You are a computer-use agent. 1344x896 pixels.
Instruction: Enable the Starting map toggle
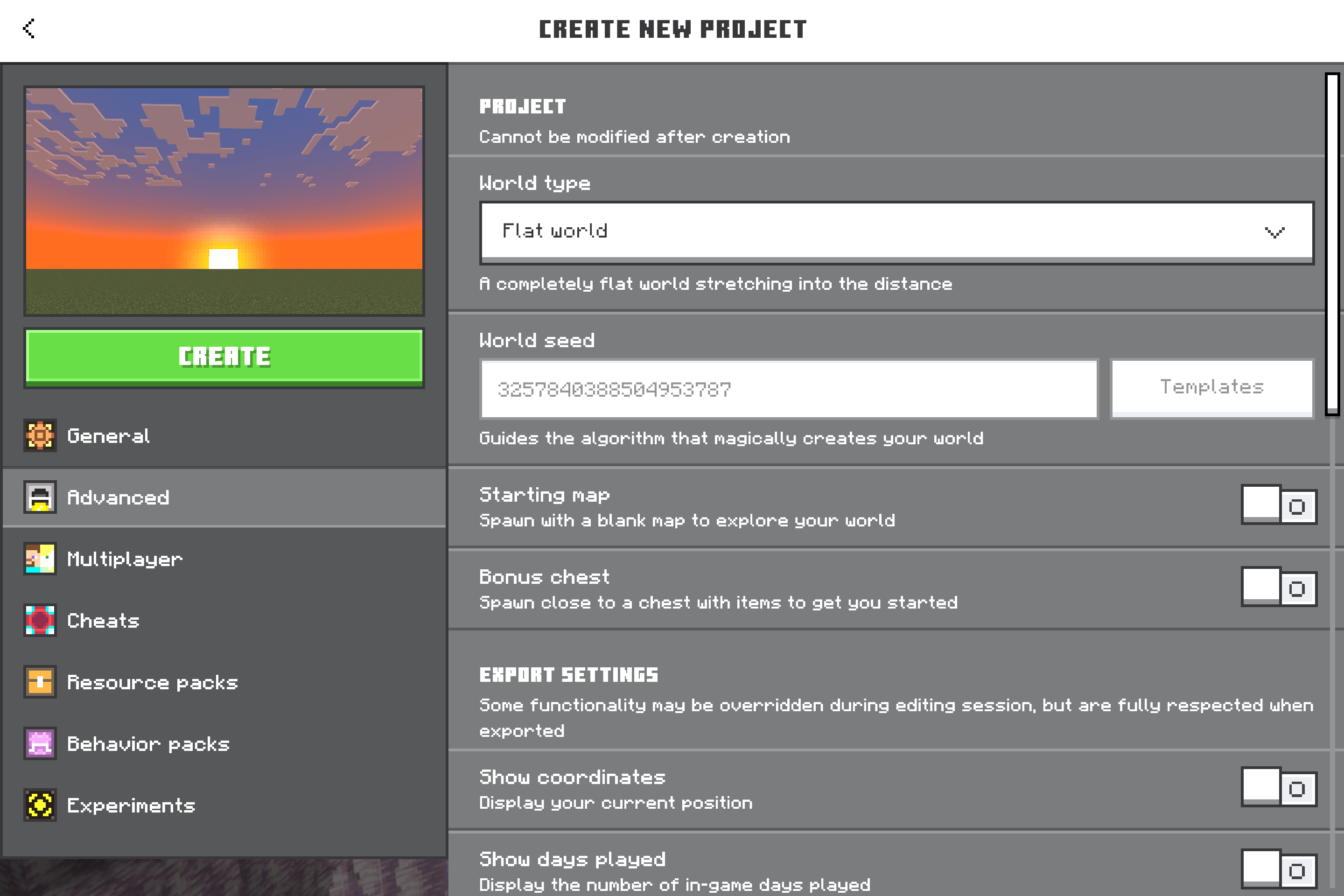coord(1279,506)
